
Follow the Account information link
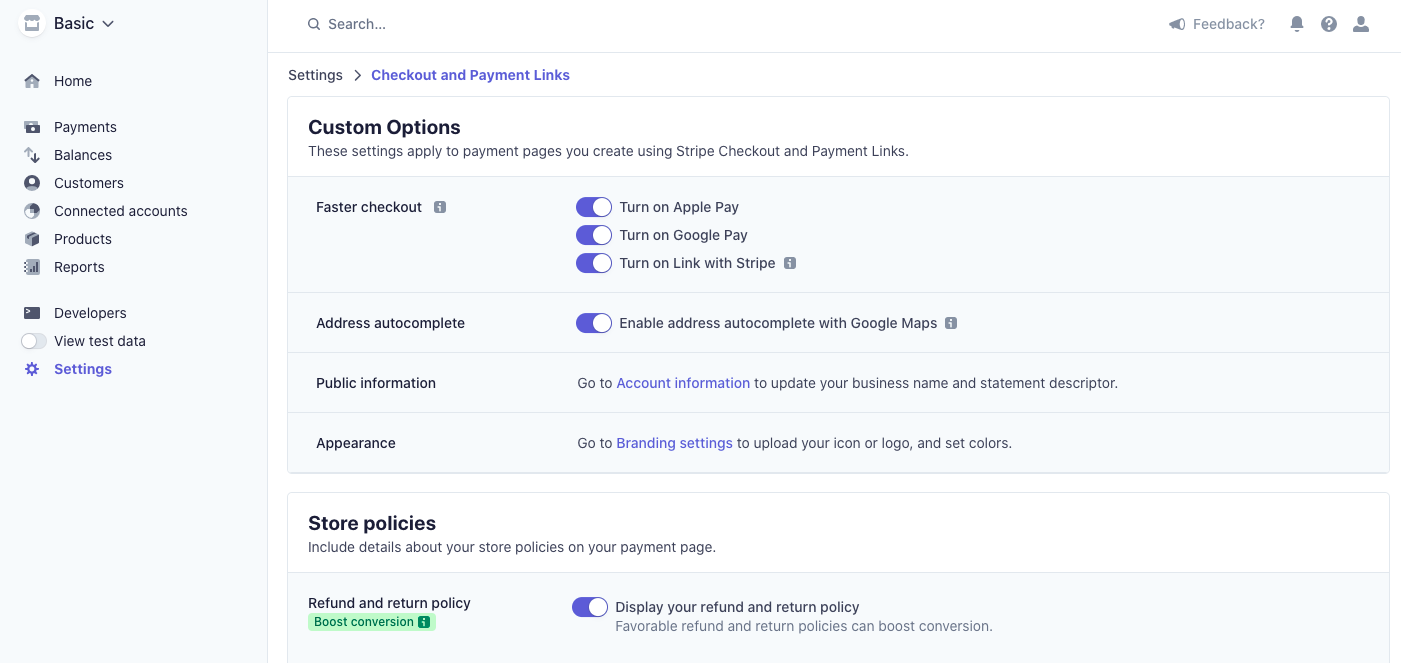coord(683,383)
